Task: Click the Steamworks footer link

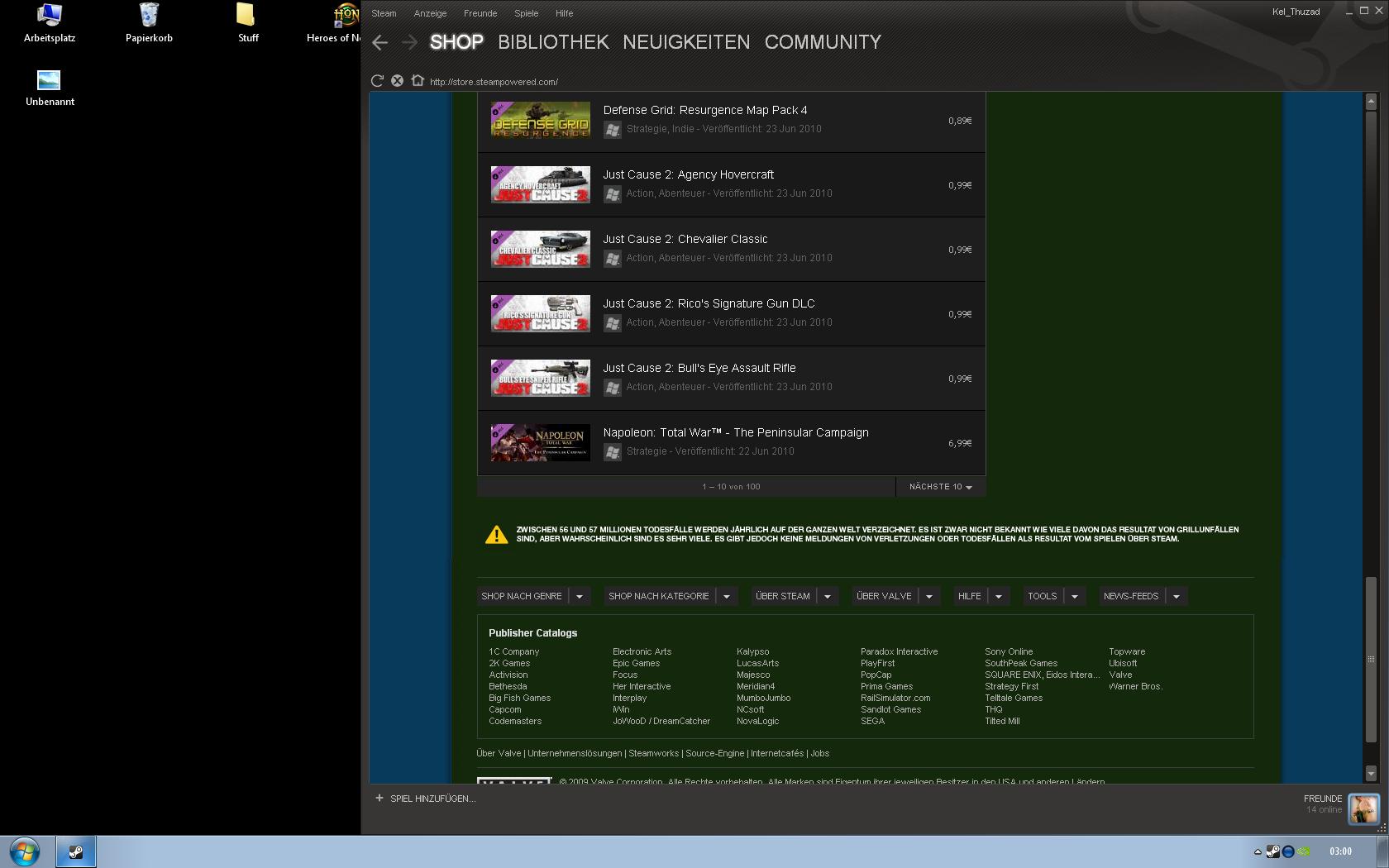Action: tap(653, 753)
